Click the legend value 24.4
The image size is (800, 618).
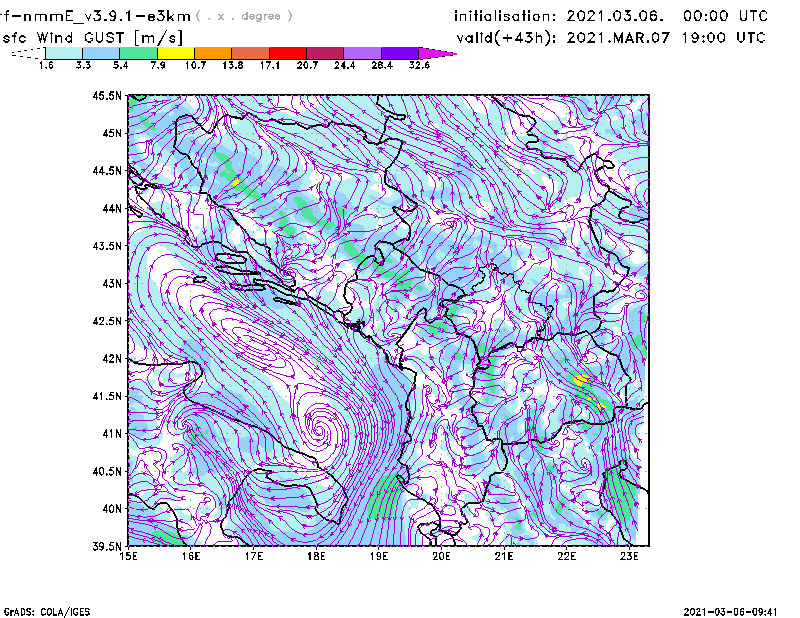pos(344,65)
